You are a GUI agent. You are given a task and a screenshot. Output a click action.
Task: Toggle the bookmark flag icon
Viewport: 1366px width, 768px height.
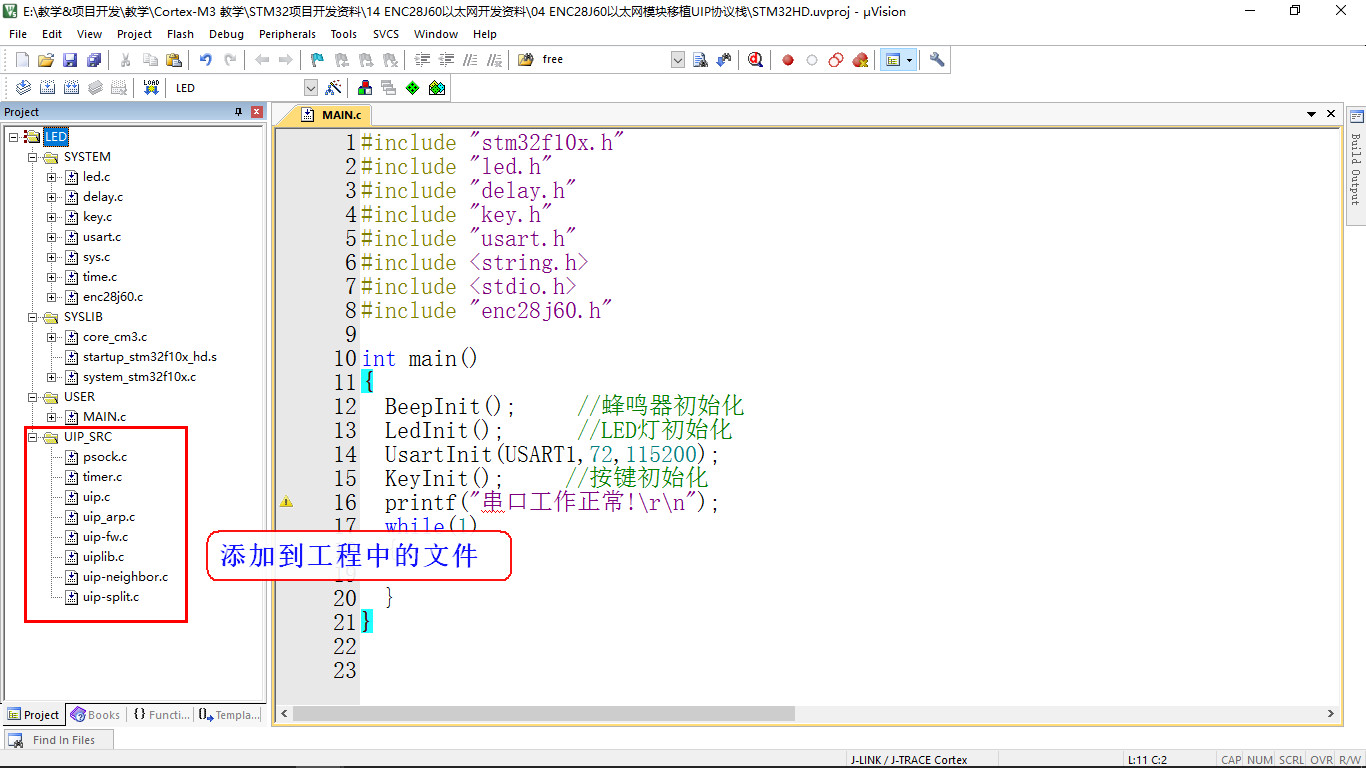click(317, 60)
